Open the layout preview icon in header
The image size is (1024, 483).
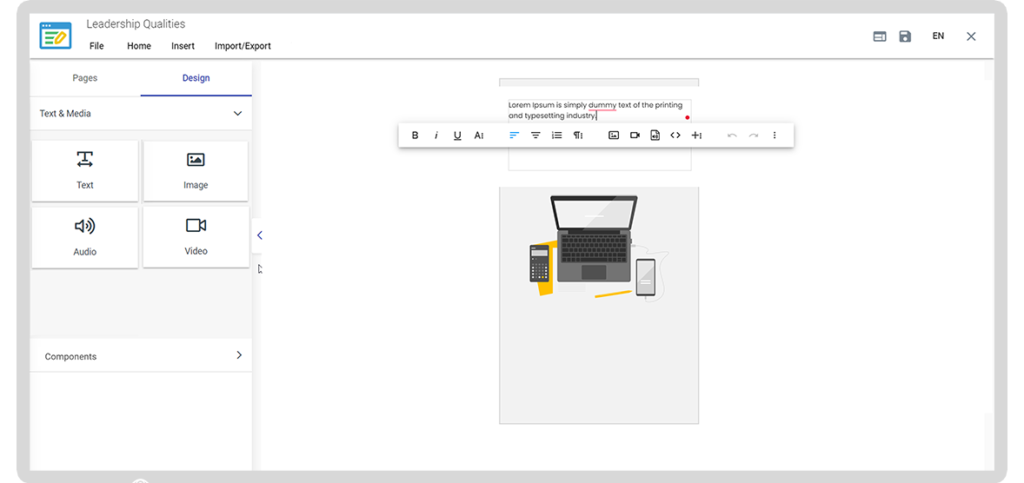pos(880,37)
